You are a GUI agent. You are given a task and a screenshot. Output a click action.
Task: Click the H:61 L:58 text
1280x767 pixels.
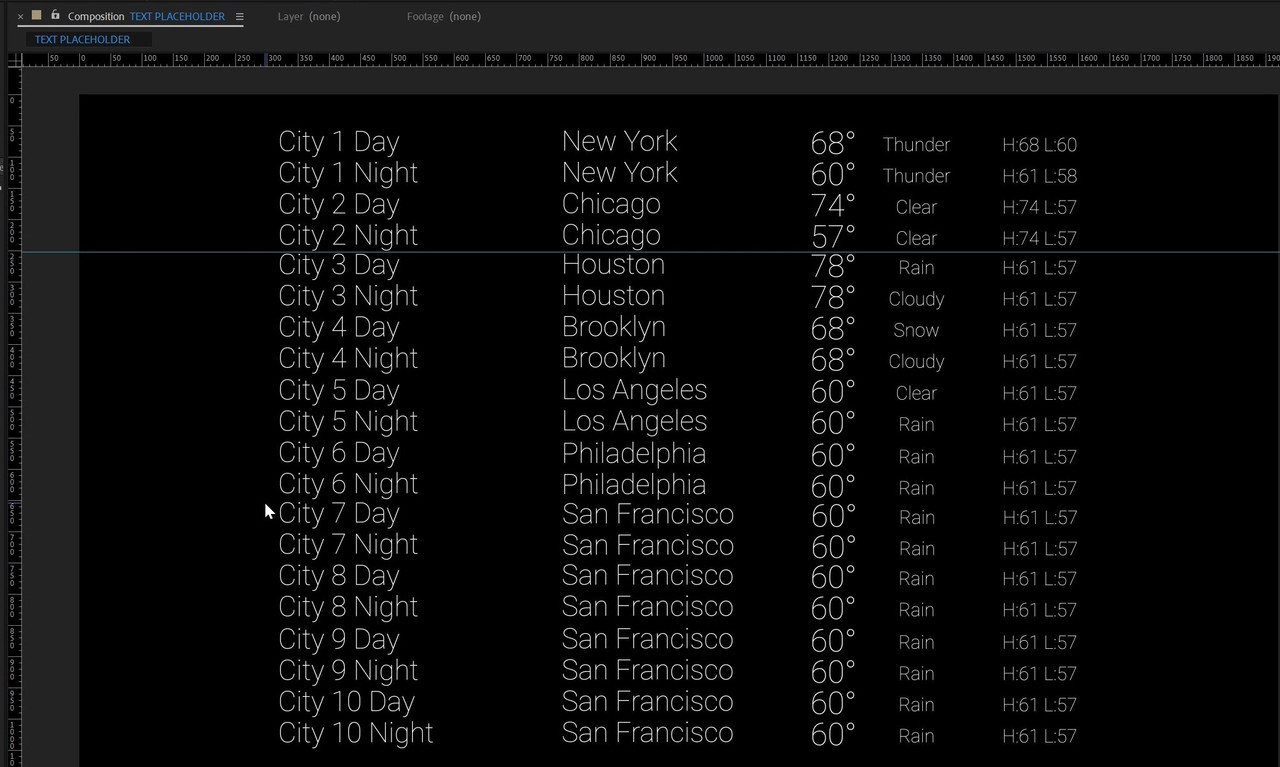pos(1039,176)
